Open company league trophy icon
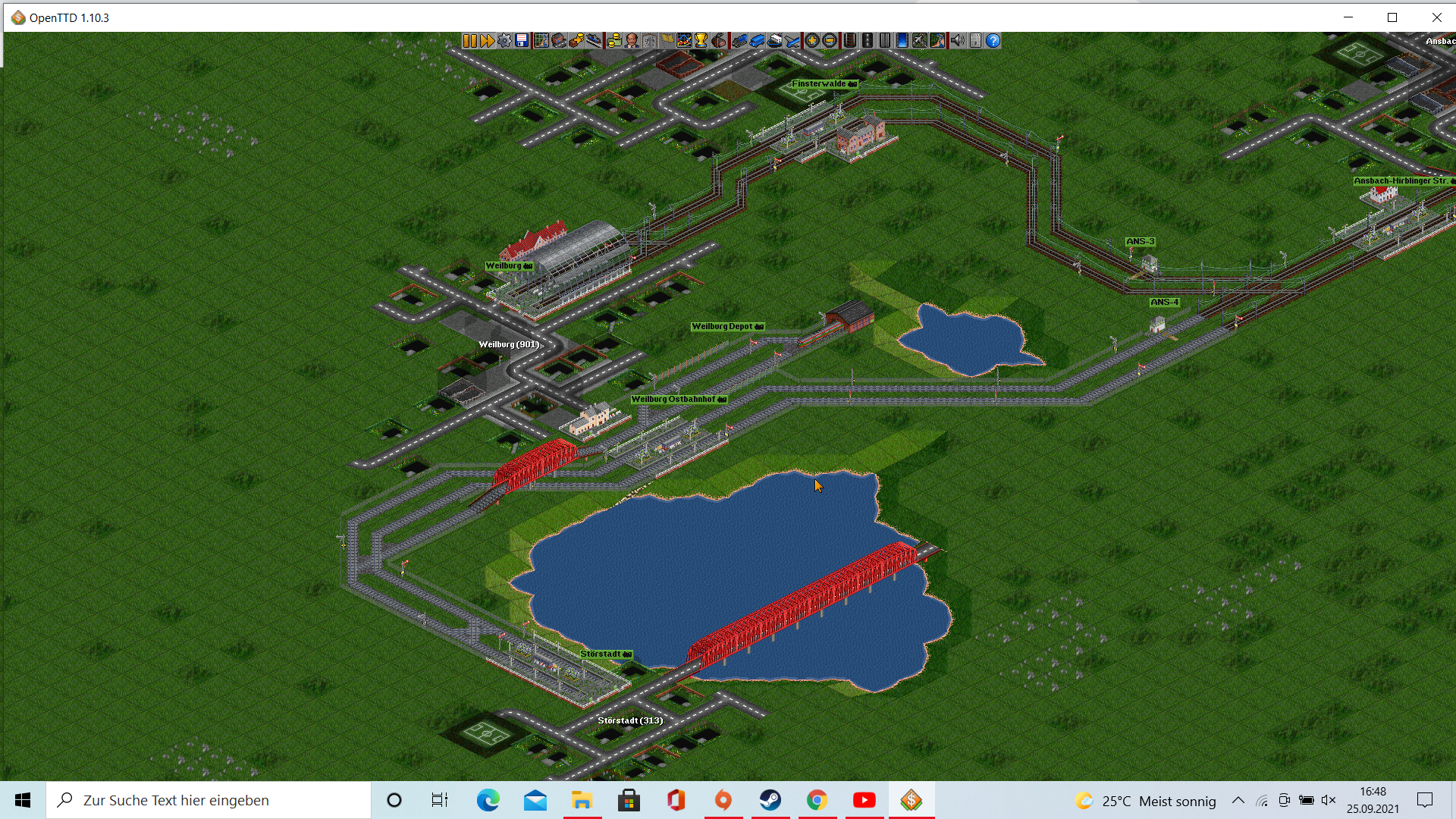This screenshot has height=819, width=1456. click(701, 40)
